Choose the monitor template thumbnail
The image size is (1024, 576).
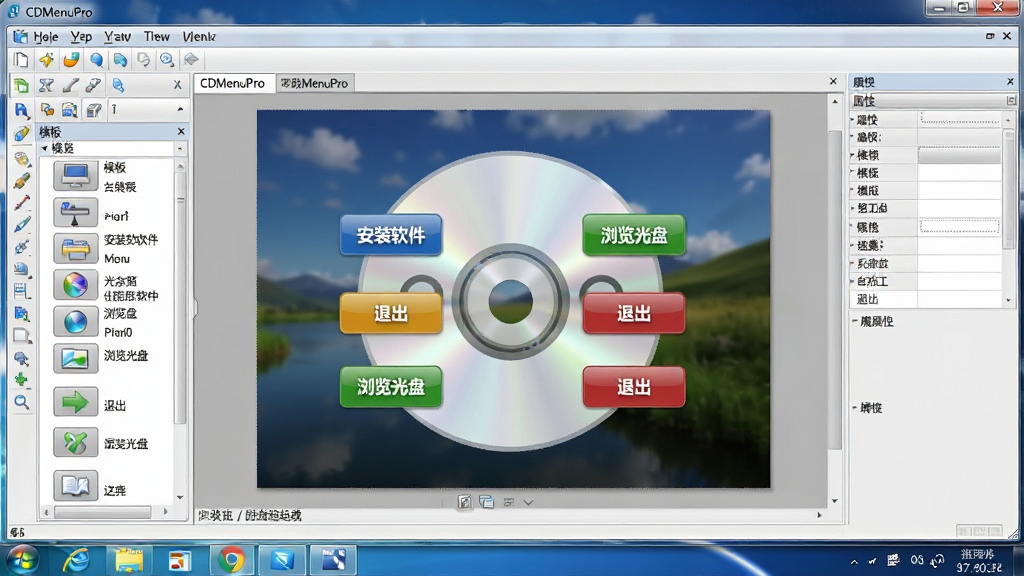76,176
